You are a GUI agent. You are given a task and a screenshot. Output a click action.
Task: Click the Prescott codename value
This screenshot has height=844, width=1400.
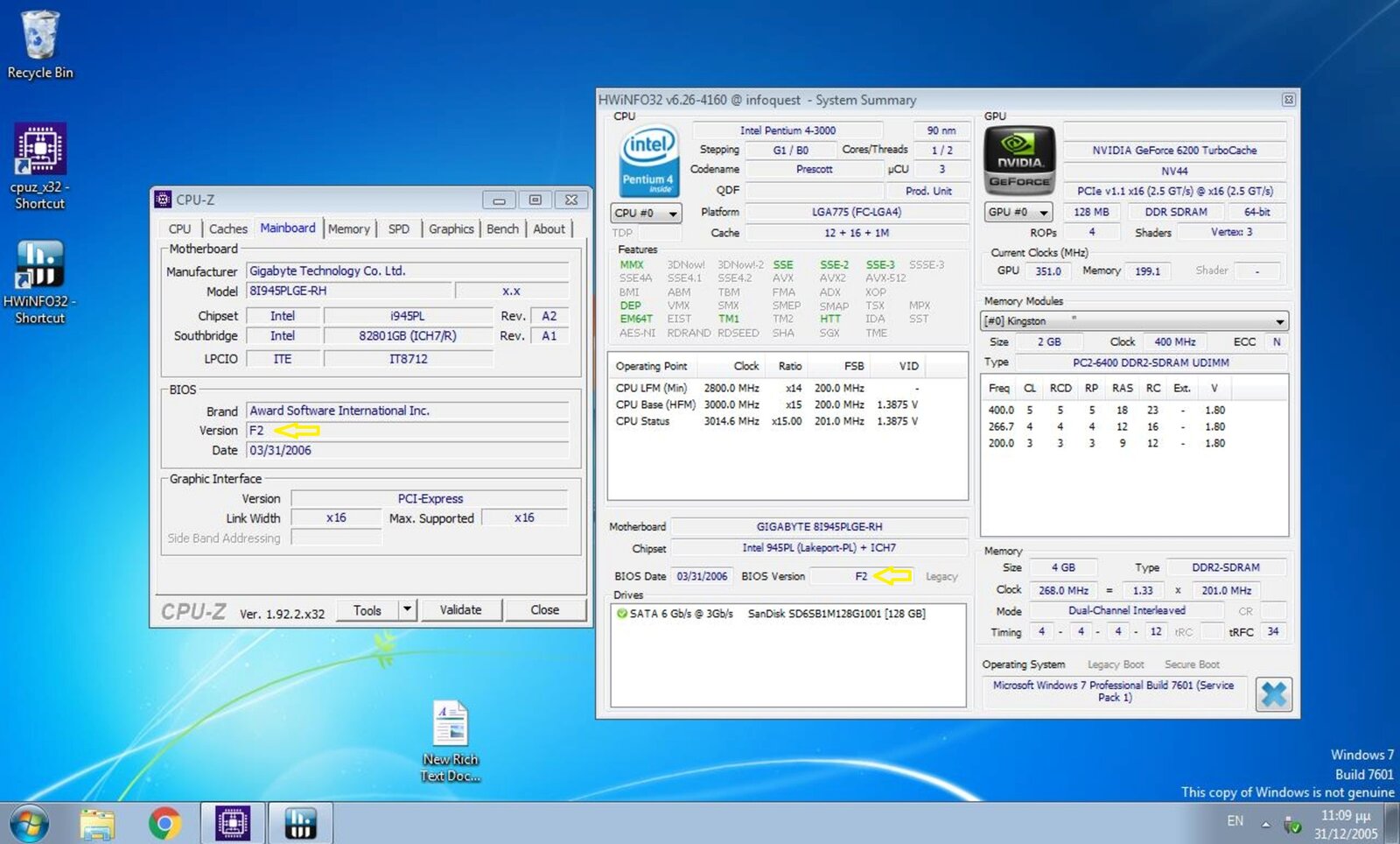[814, 169]
